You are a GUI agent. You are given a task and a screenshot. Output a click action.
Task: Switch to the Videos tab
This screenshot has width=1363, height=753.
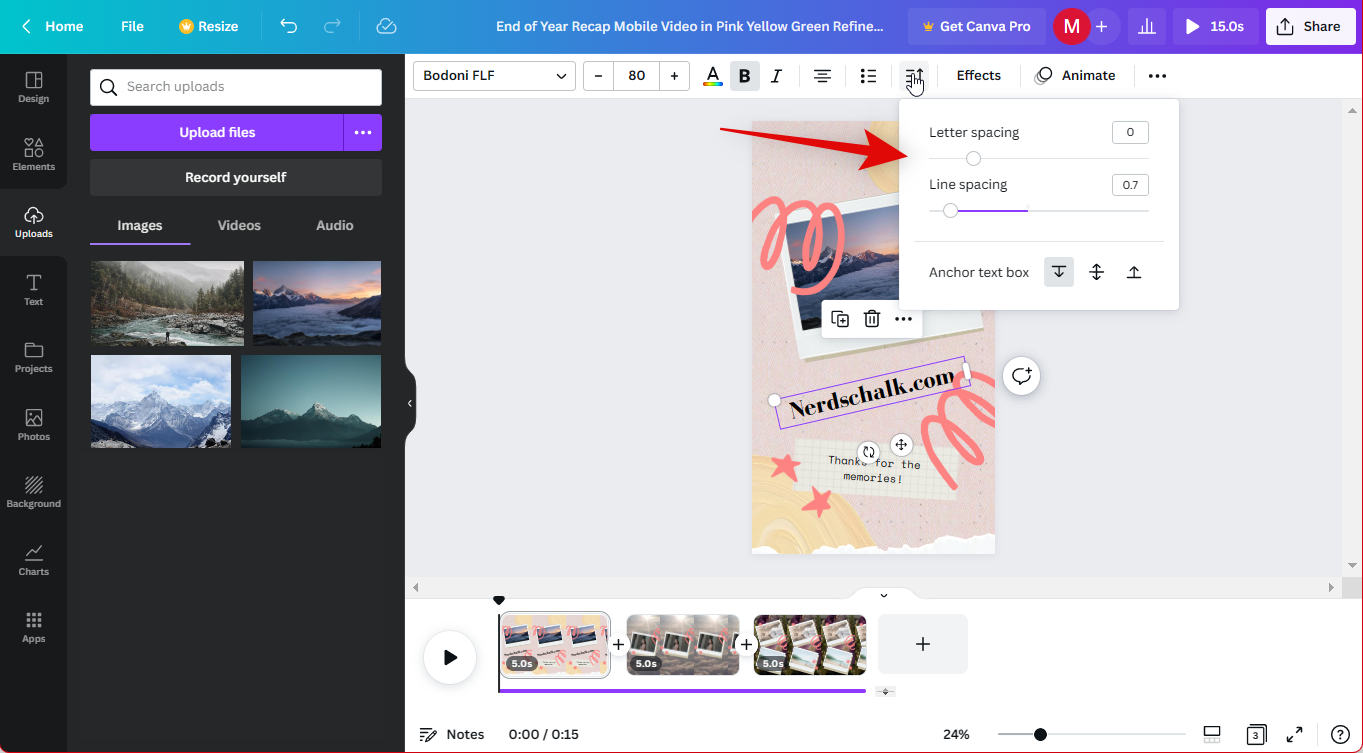(239, 226)
